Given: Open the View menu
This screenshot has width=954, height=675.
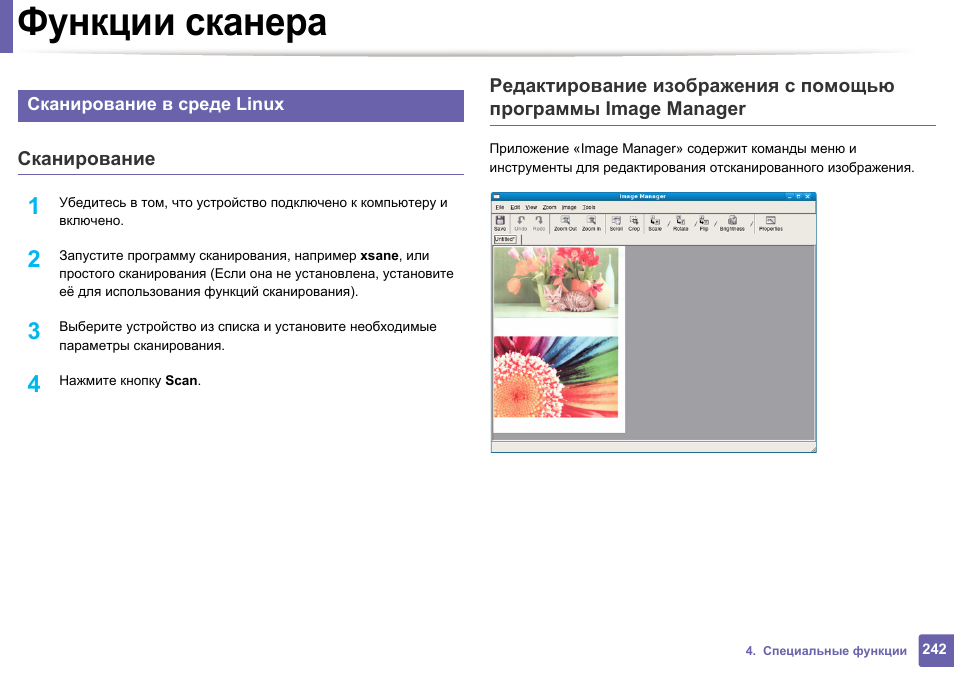Looking at the screenshot, I should pos(531,207).
